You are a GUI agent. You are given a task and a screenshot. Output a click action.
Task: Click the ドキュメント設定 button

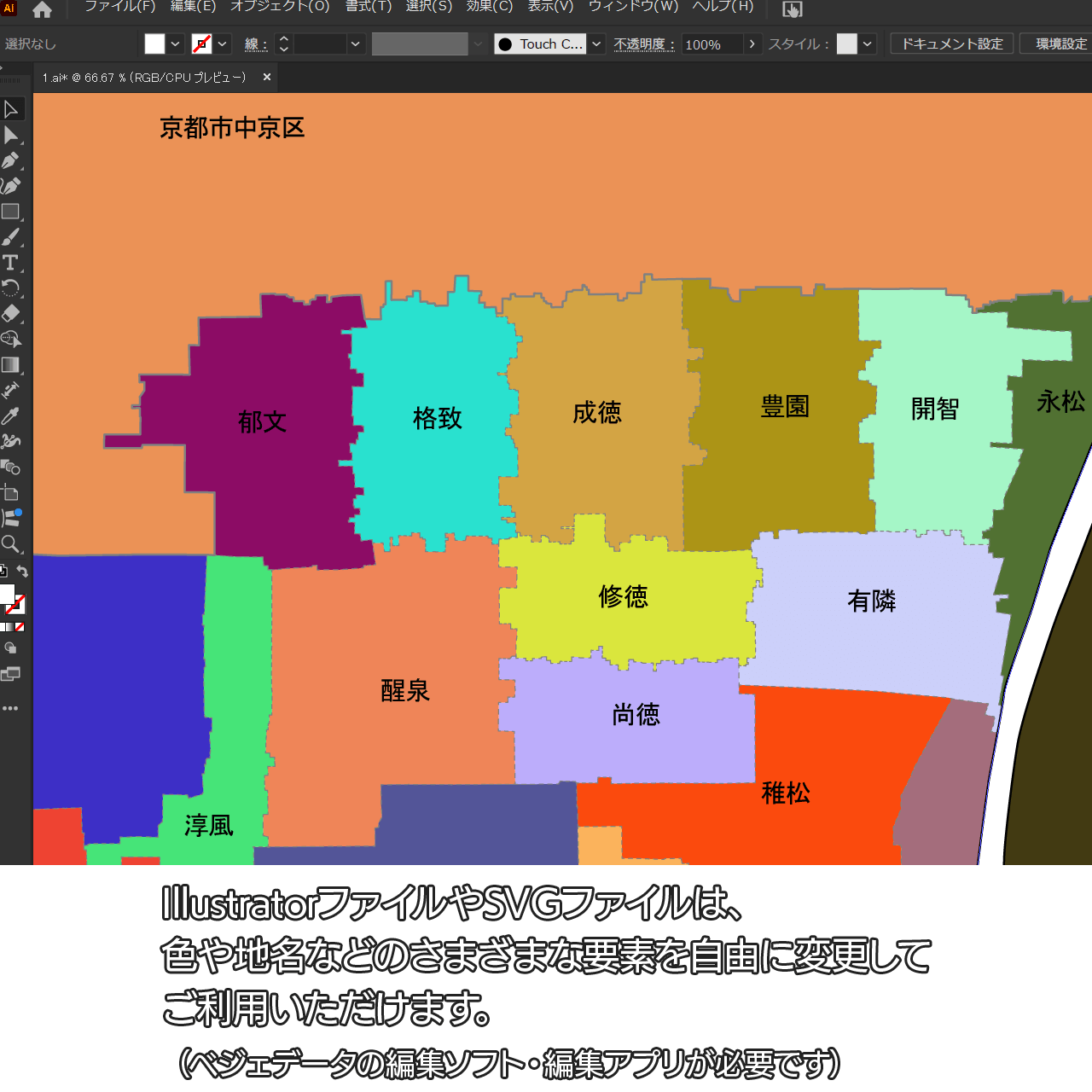point(952,44)
